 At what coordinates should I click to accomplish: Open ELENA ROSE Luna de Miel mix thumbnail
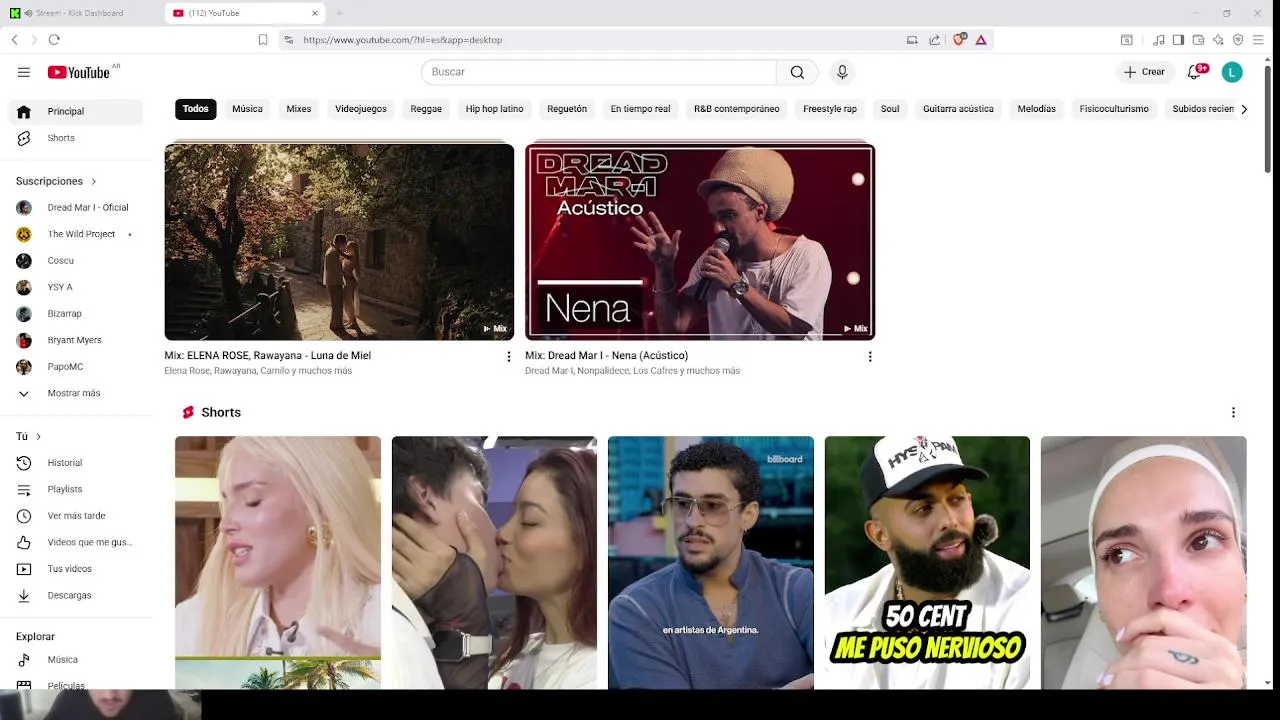[x=339, y=242]
